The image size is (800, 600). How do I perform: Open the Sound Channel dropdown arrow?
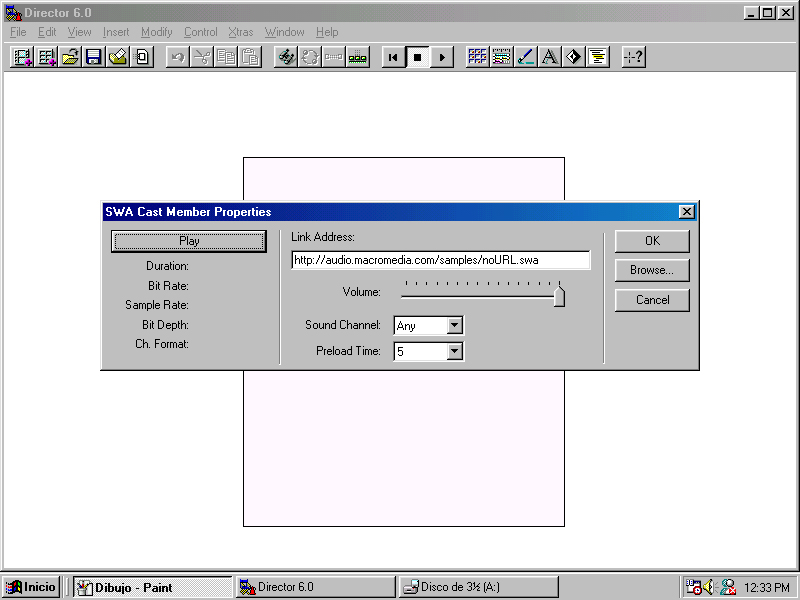point(454,325)
